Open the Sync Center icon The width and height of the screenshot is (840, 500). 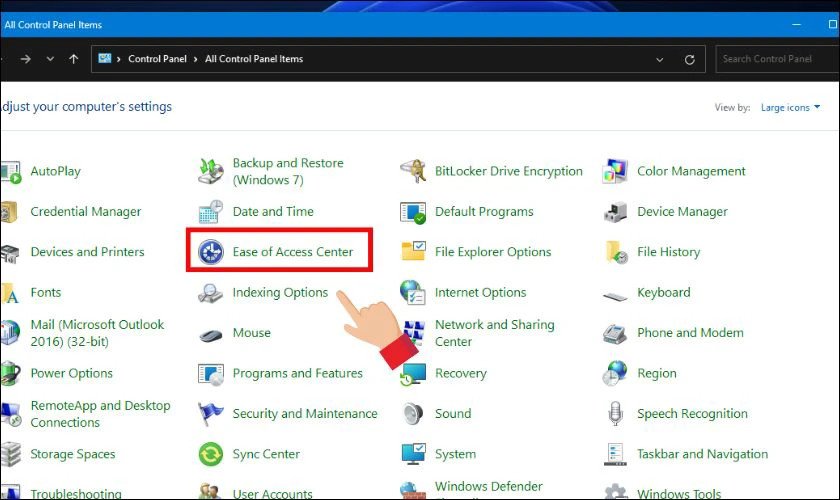(x=211, y=454)
